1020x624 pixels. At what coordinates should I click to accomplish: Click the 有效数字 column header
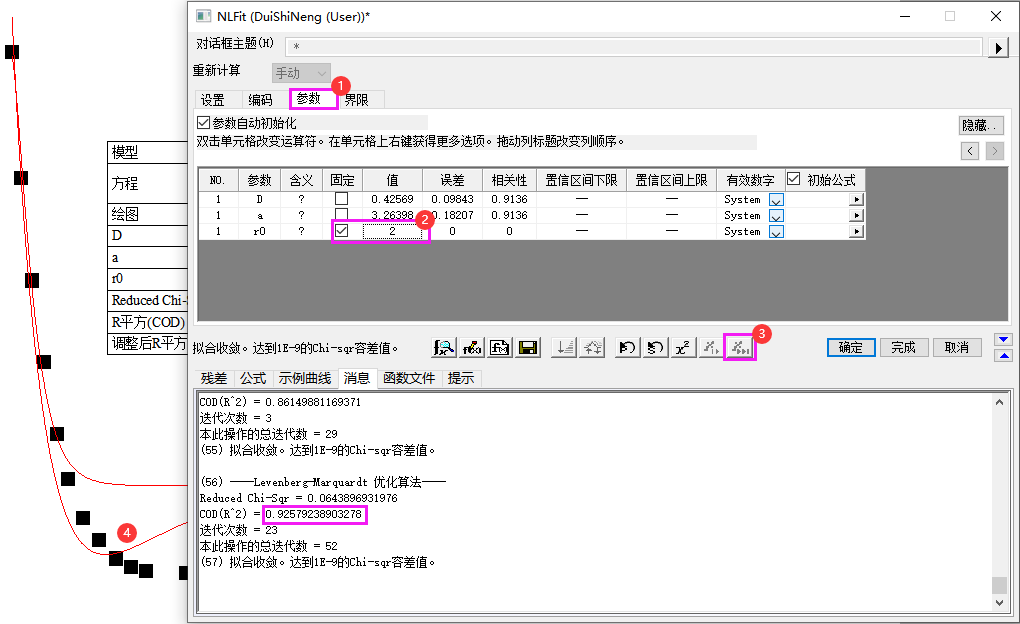pos(751,180)
